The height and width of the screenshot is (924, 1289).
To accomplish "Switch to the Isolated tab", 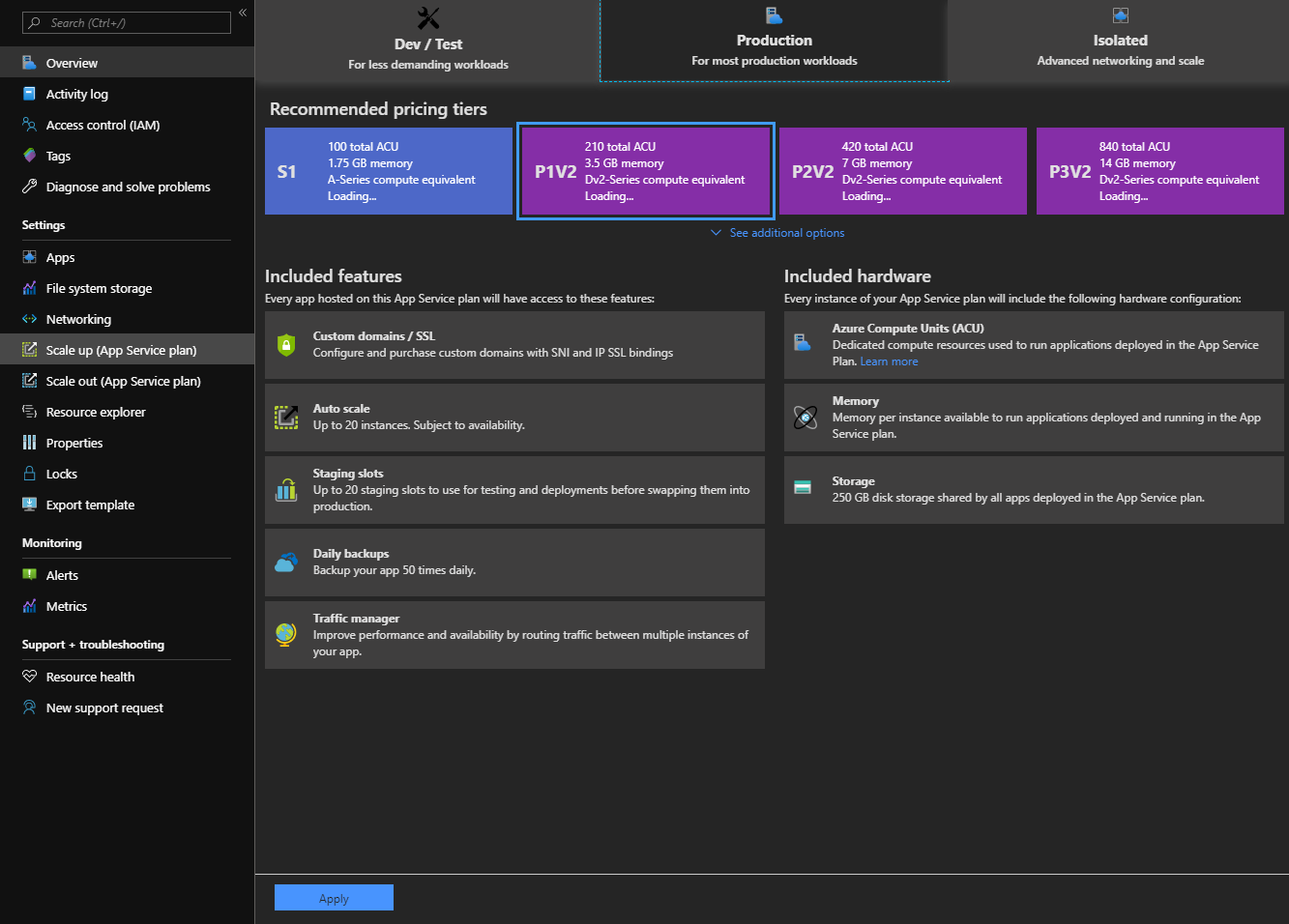I will (x=1121, y=41).
